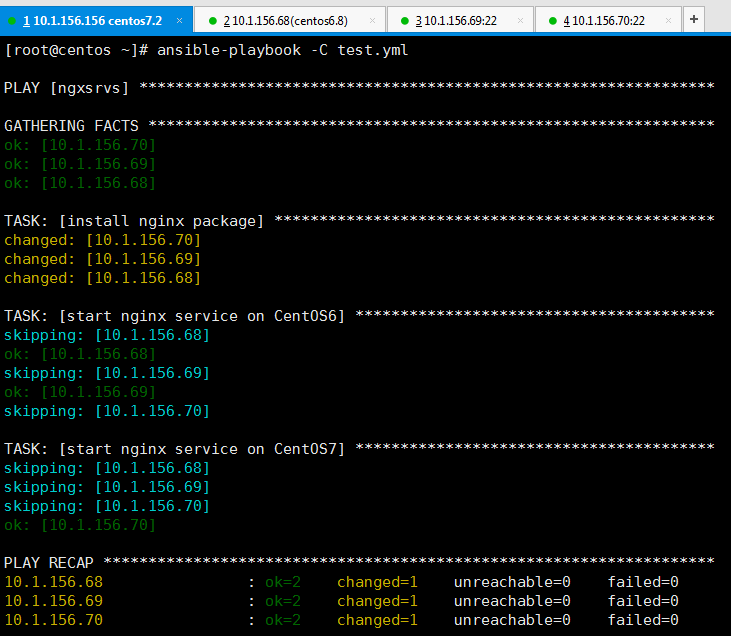Click 'ok: [10.1.156.70]' under CentOS7 task
The image size is (731, 636).
(x=80, y=525)
